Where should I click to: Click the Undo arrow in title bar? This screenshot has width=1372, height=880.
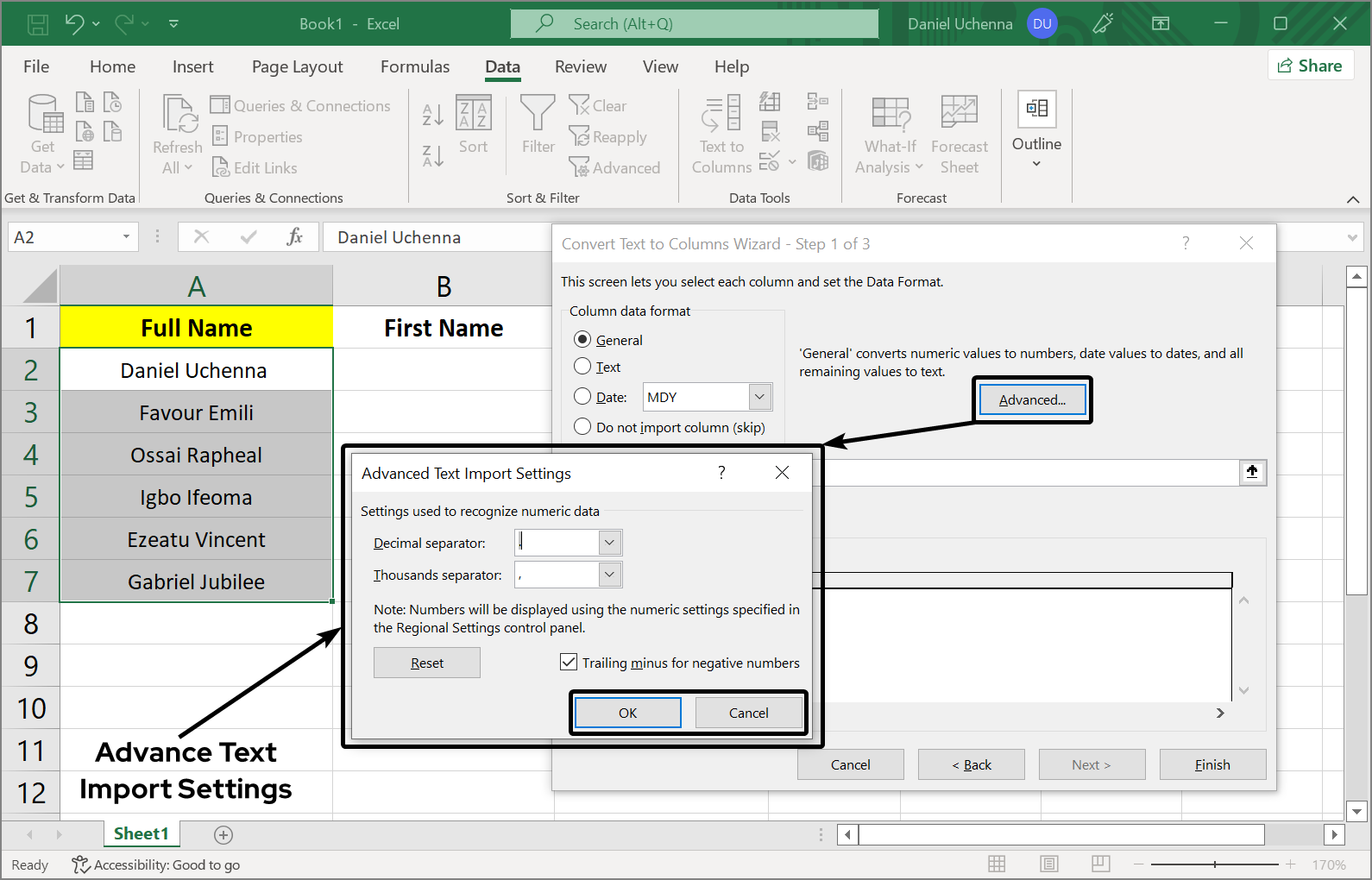[x=74, y=24]
